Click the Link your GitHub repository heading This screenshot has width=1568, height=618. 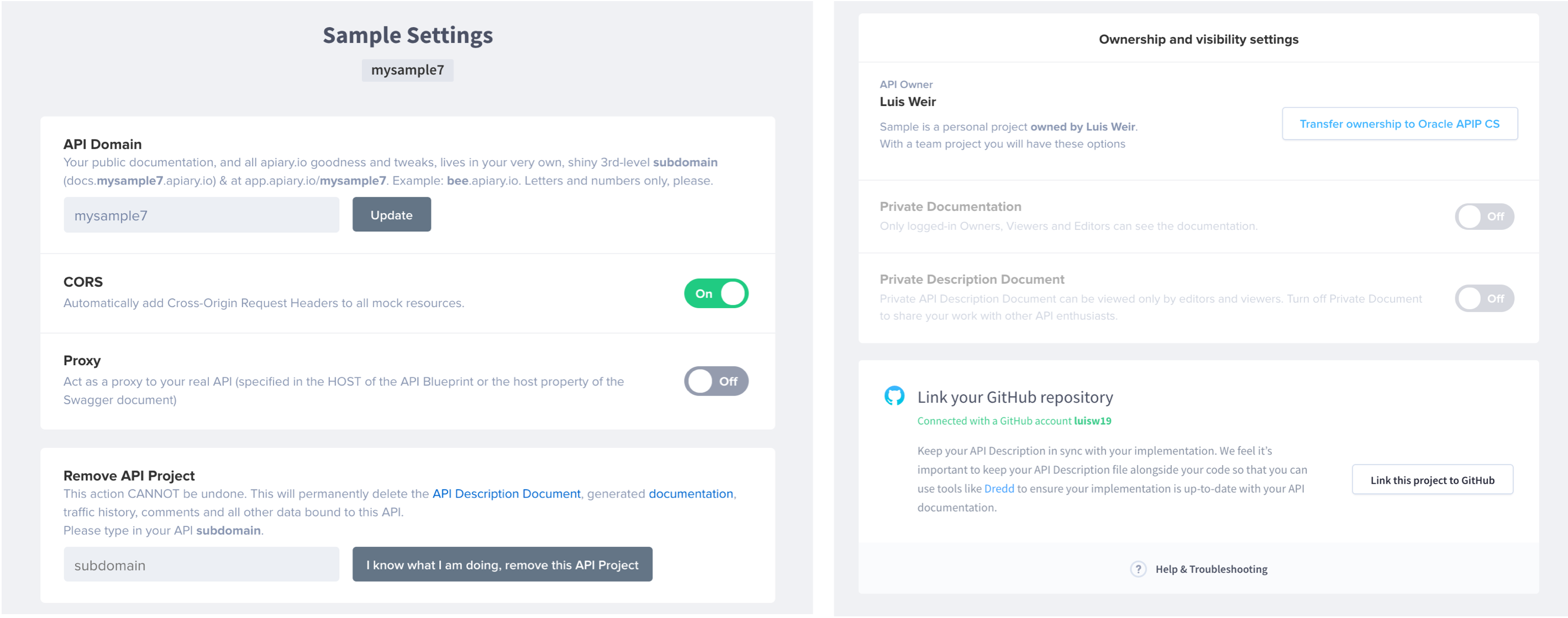tap(1015, 397)
